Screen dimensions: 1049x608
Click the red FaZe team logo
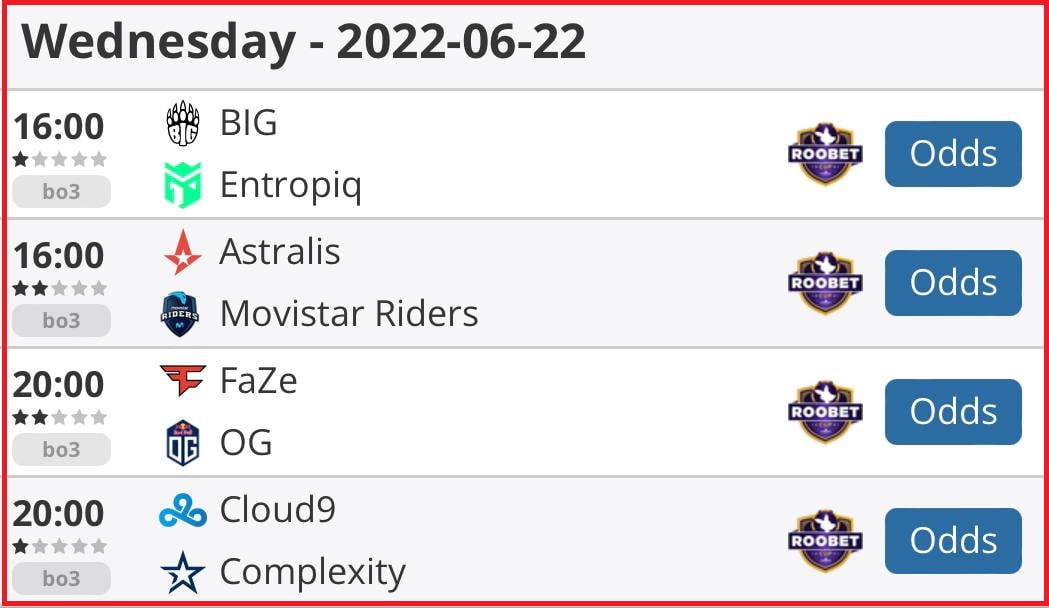183,380
